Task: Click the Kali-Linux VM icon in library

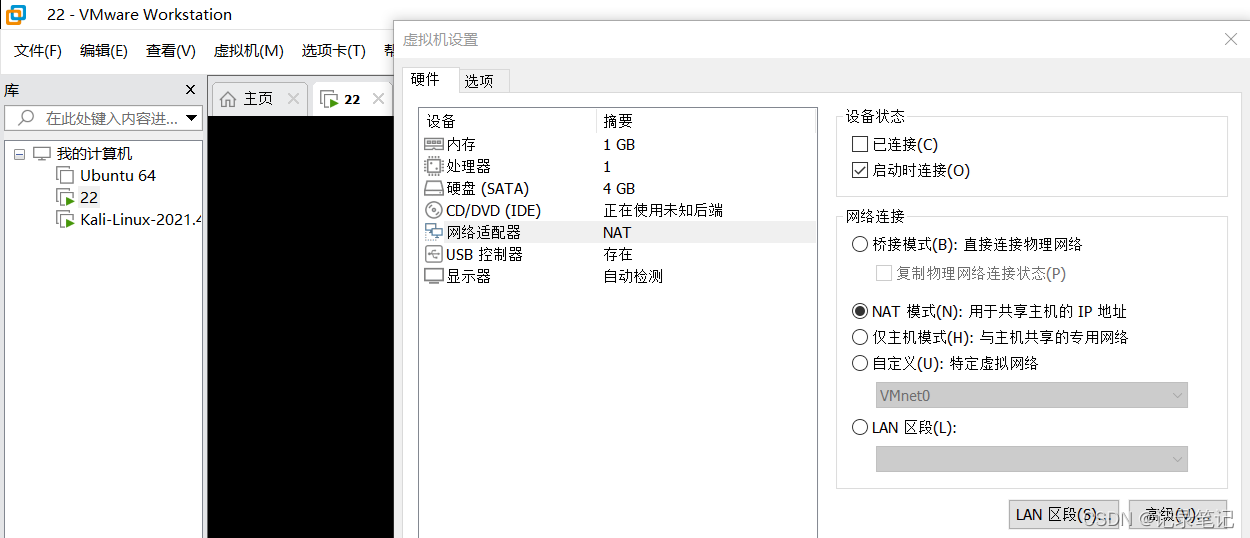Action: [x=65, y=219]
